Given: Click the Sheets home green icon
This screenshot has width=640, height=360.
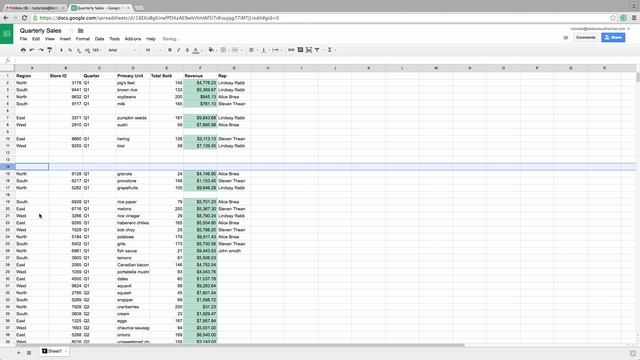Looking at the screenshot, I should pyautogui.click(x=7, y=34).
